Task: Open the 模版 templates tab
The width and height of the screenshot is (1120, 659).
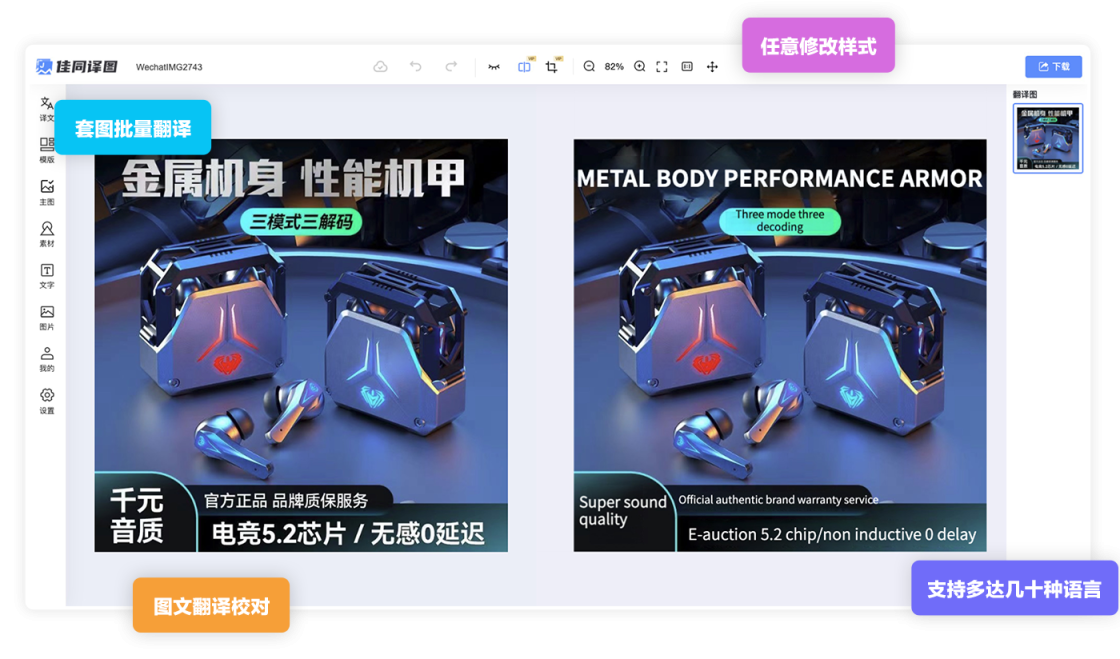Action: point(47,150)
